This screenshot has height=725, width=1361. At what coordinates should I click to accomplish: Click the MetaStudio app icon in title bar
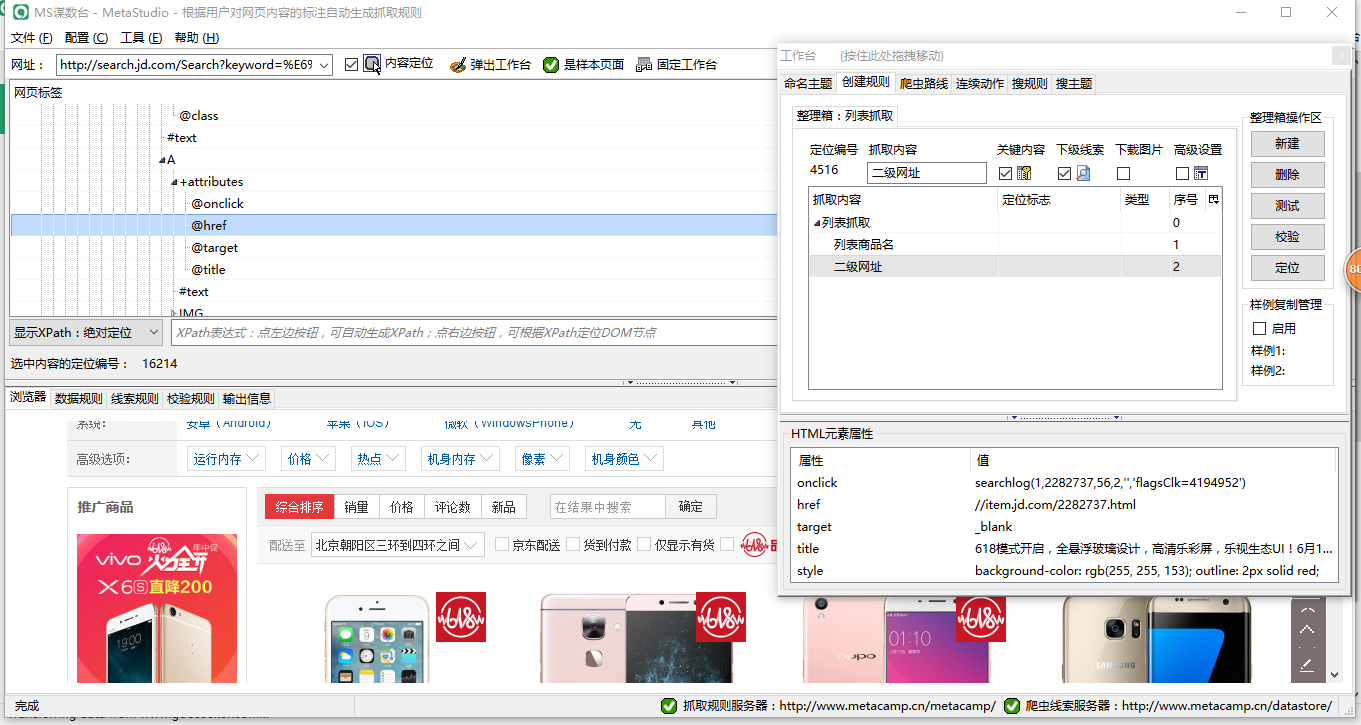[x=19, y=13]
